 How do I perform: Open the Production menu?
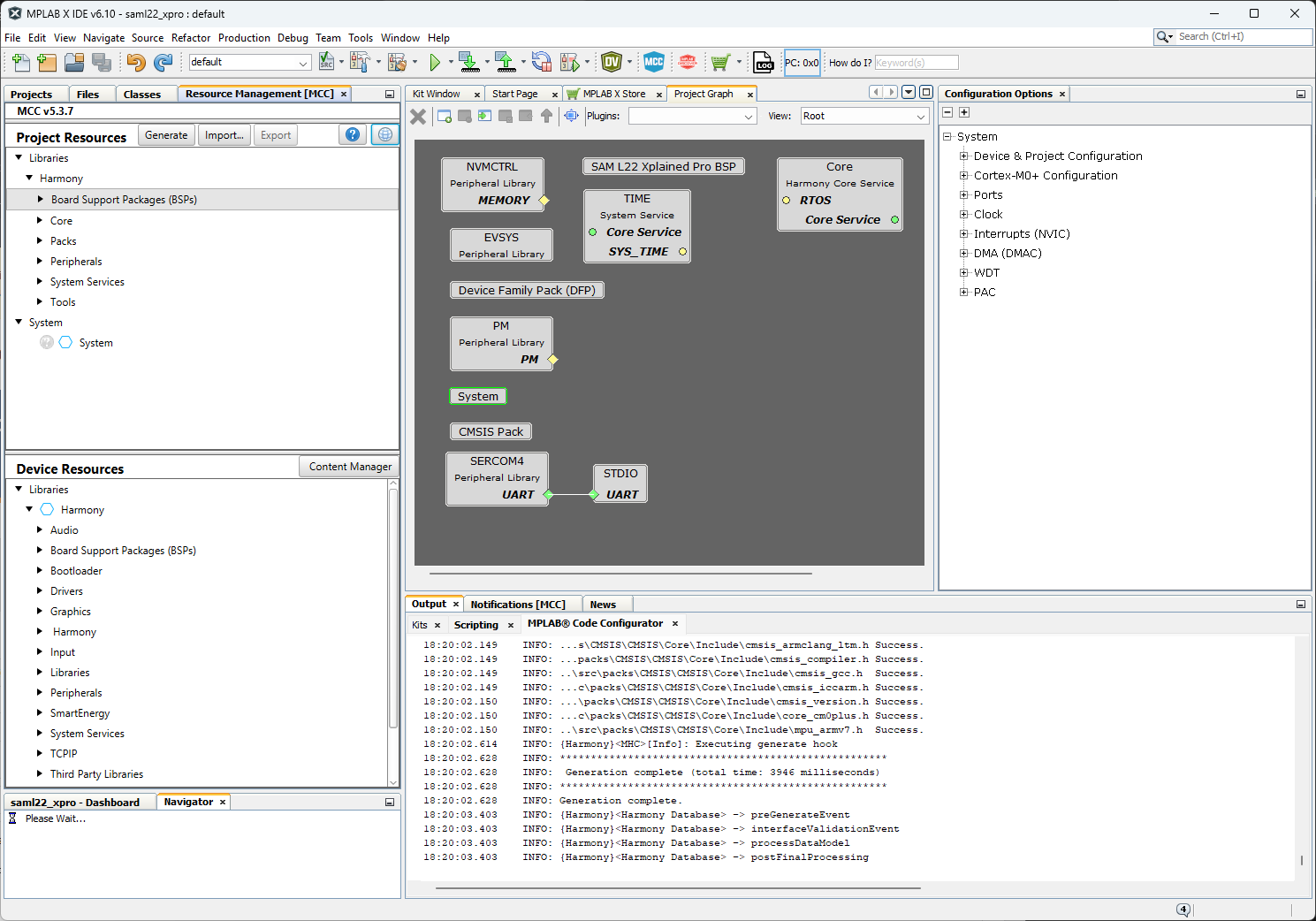click(244, 38)
